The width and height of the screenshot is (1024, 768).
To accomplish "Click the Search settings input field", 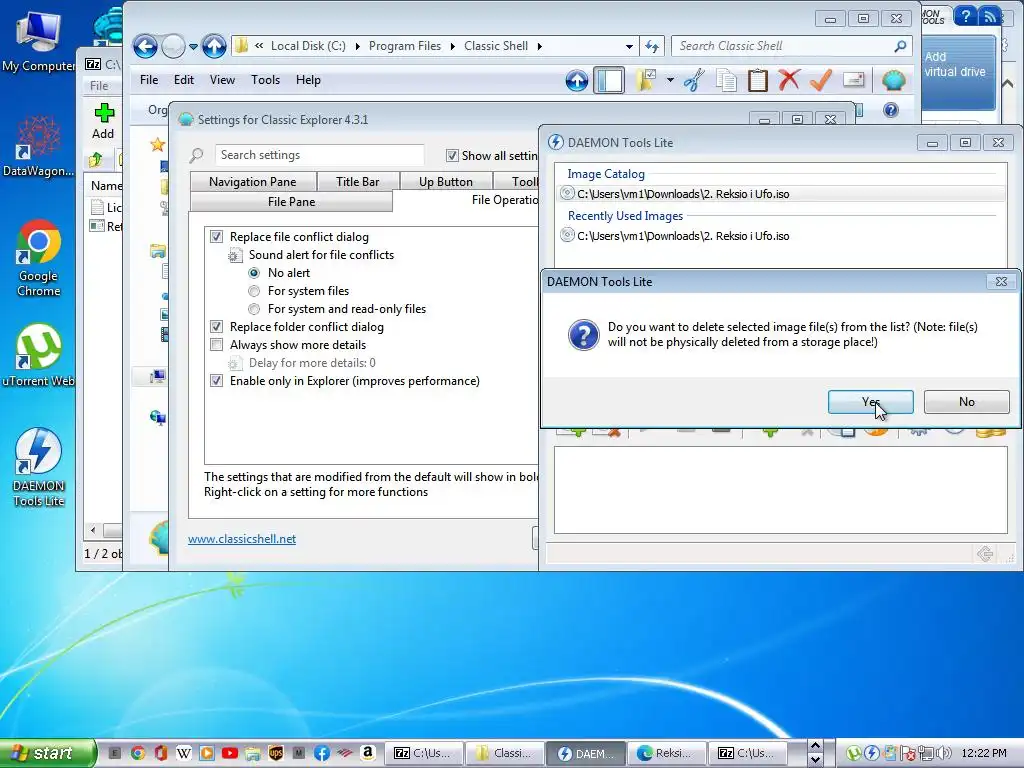I will point(319,155).
